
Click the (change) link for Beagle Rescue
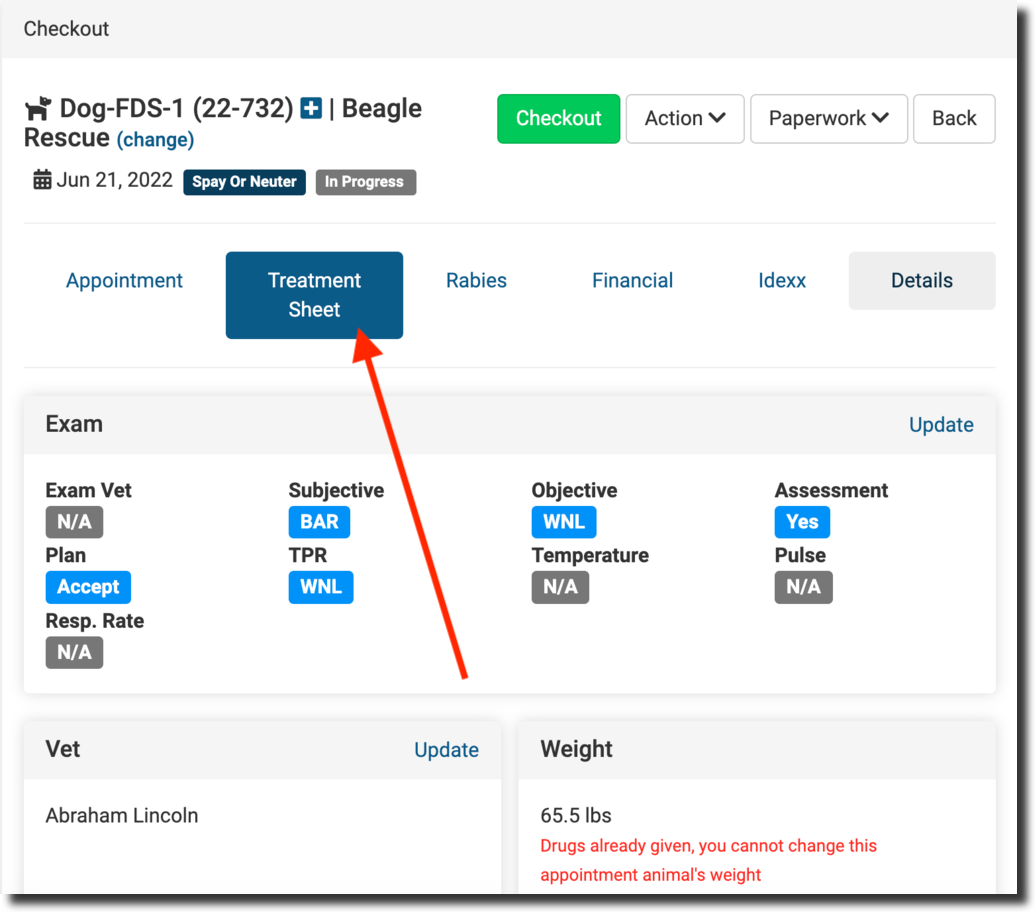click(155, 140)
